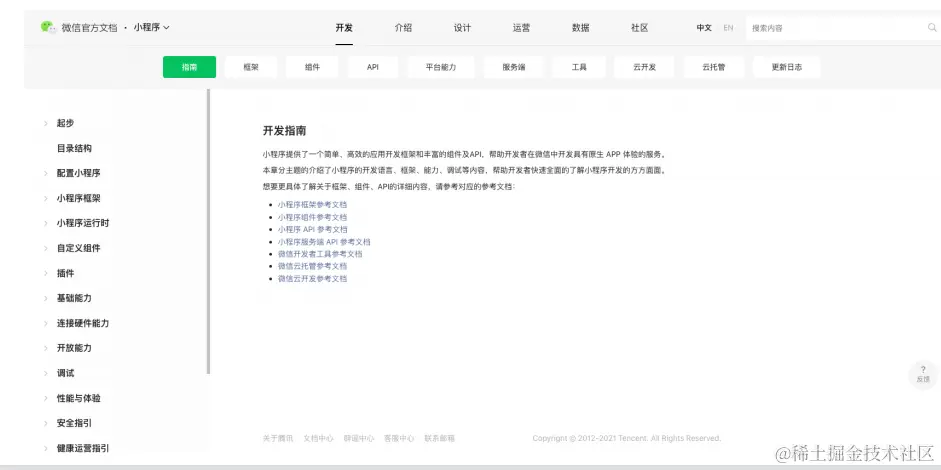Switch to the 运营 top tab
941x470 pixels.
coord(522,28)
